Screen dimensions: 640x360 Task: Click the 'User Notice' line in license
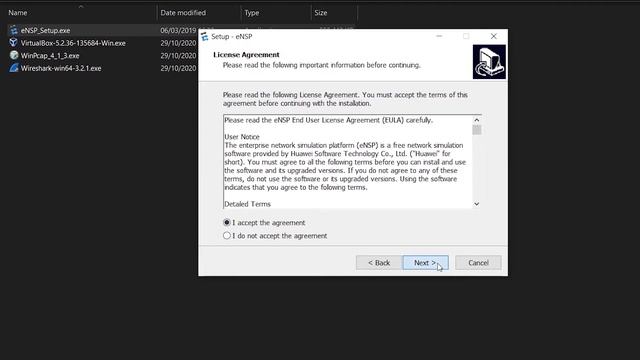coord(242,137)
